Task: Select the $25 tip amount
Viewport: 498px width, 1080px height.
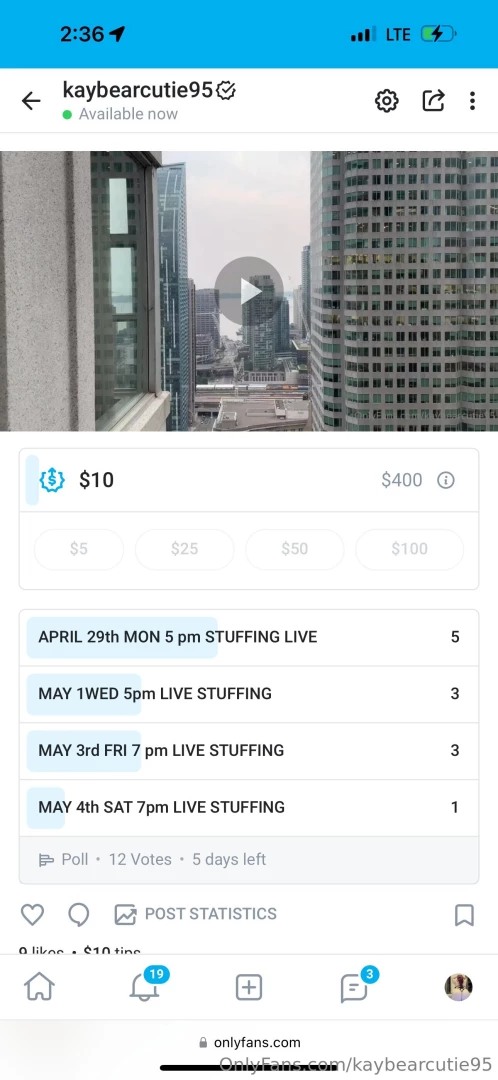Action: 185,549
